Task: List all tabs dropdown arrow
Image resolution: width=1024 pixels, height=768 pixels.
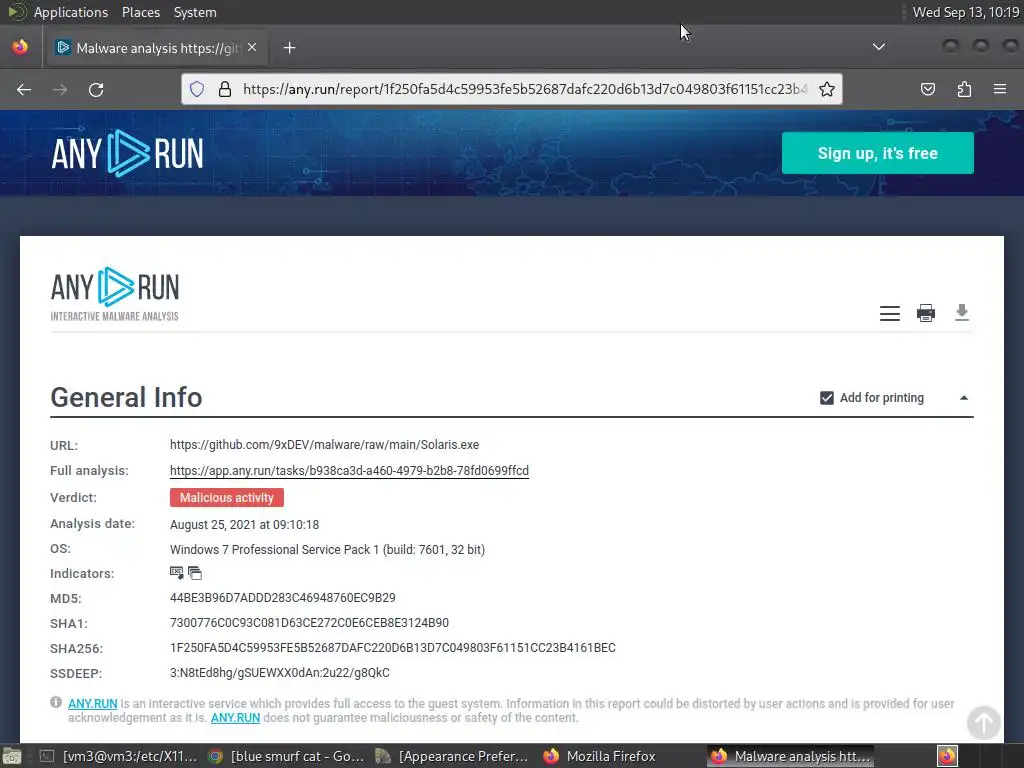Action: tap(879, 47)
